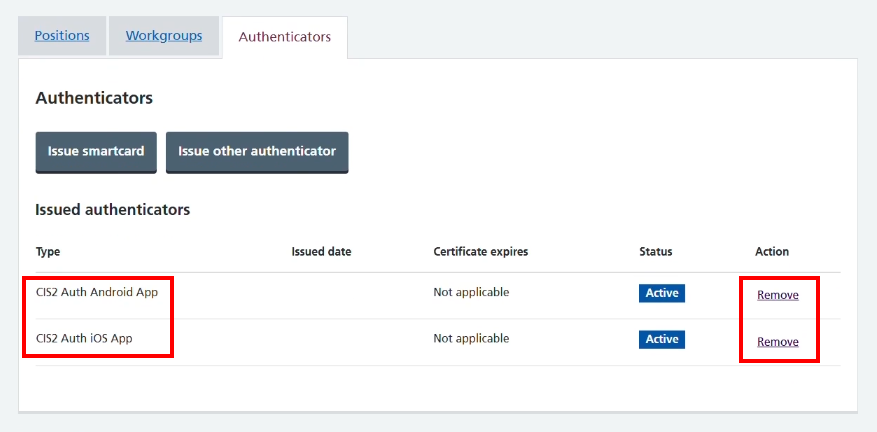Click the Issued date column header
This screenshot has width=877, height=432.
click(x=321, y=252)
